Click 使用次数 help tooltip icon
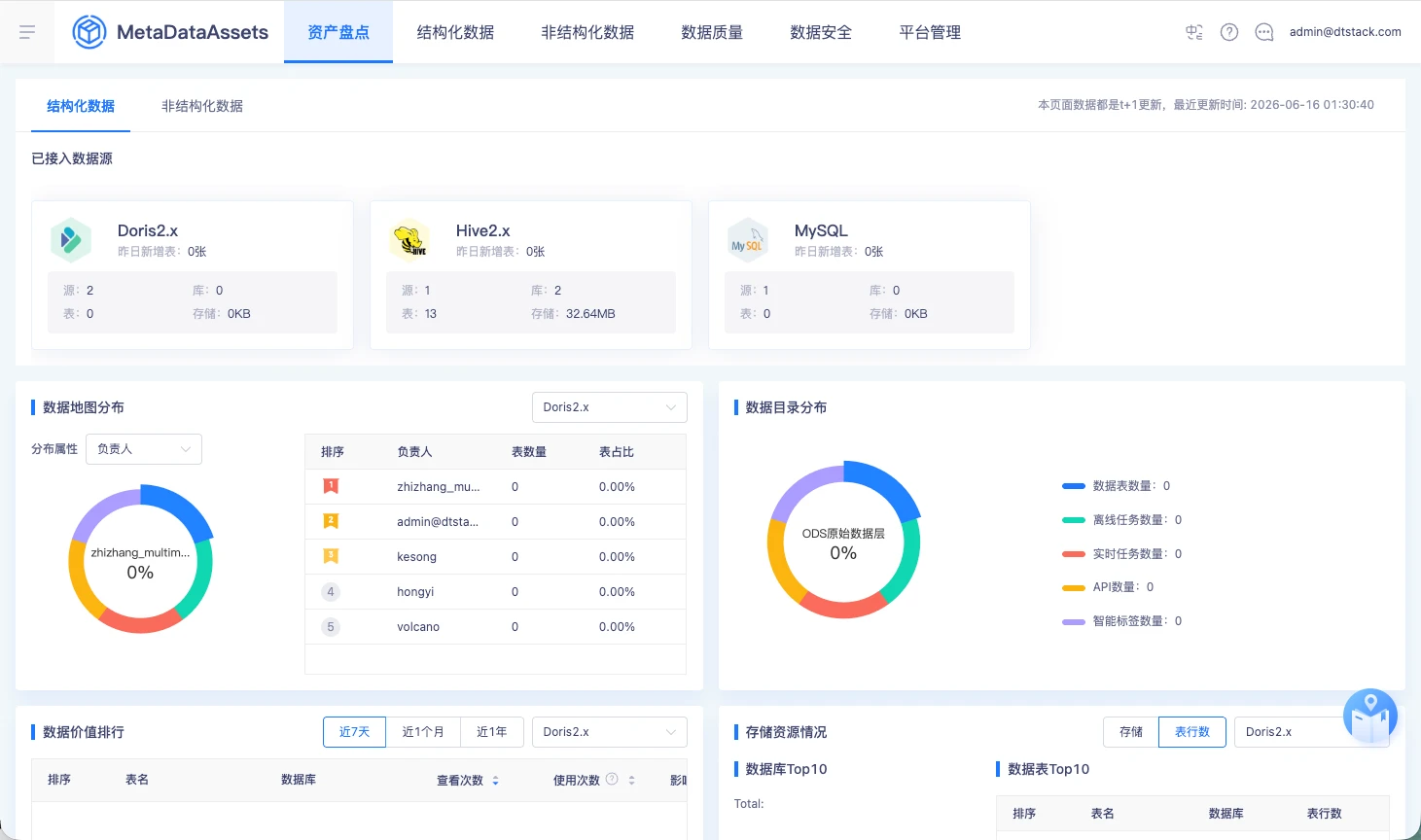 pyautogui.click(x=612, y=779)
